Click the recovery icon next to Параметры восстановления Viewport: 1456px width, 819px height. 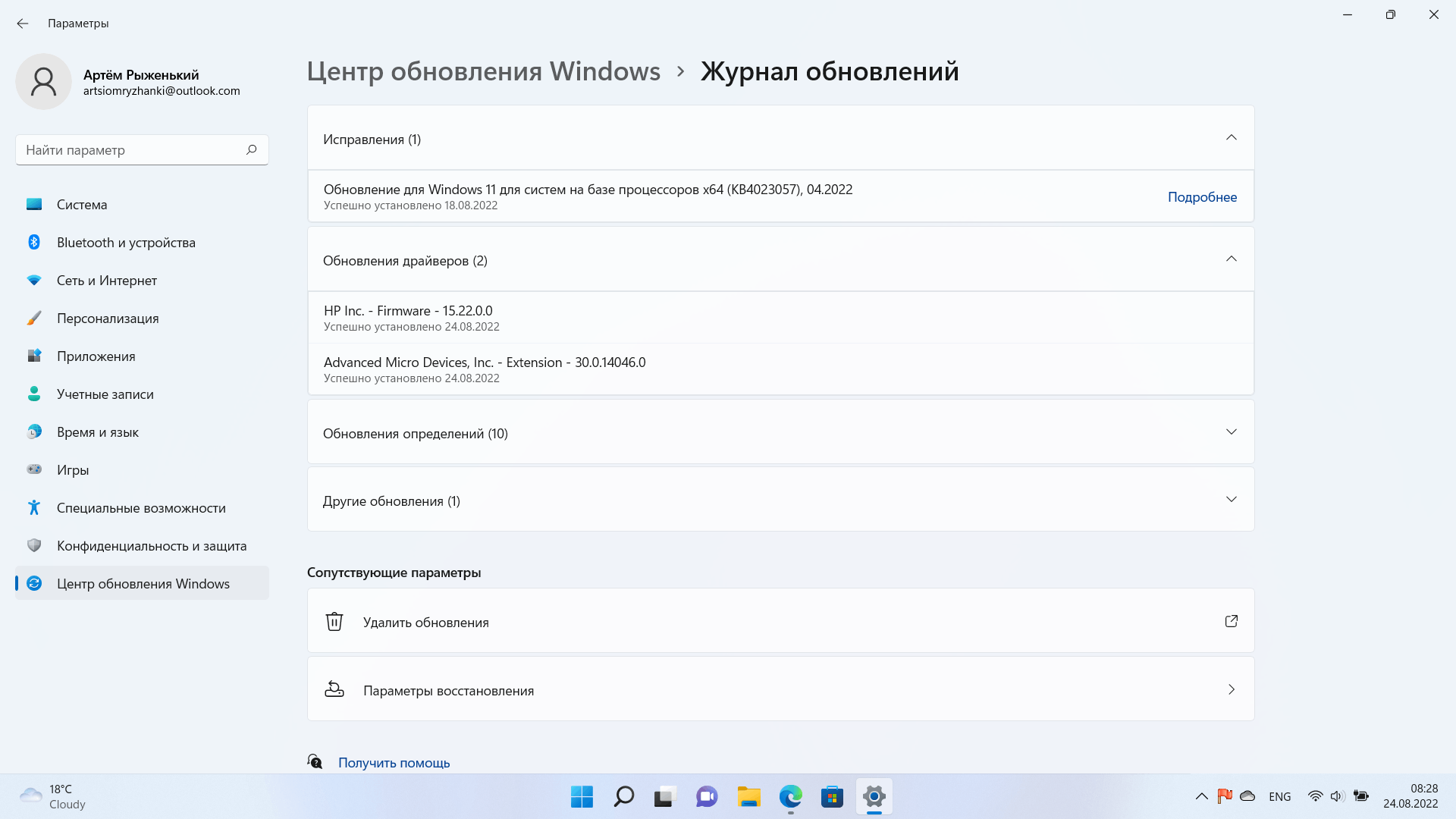coord(334,689)
